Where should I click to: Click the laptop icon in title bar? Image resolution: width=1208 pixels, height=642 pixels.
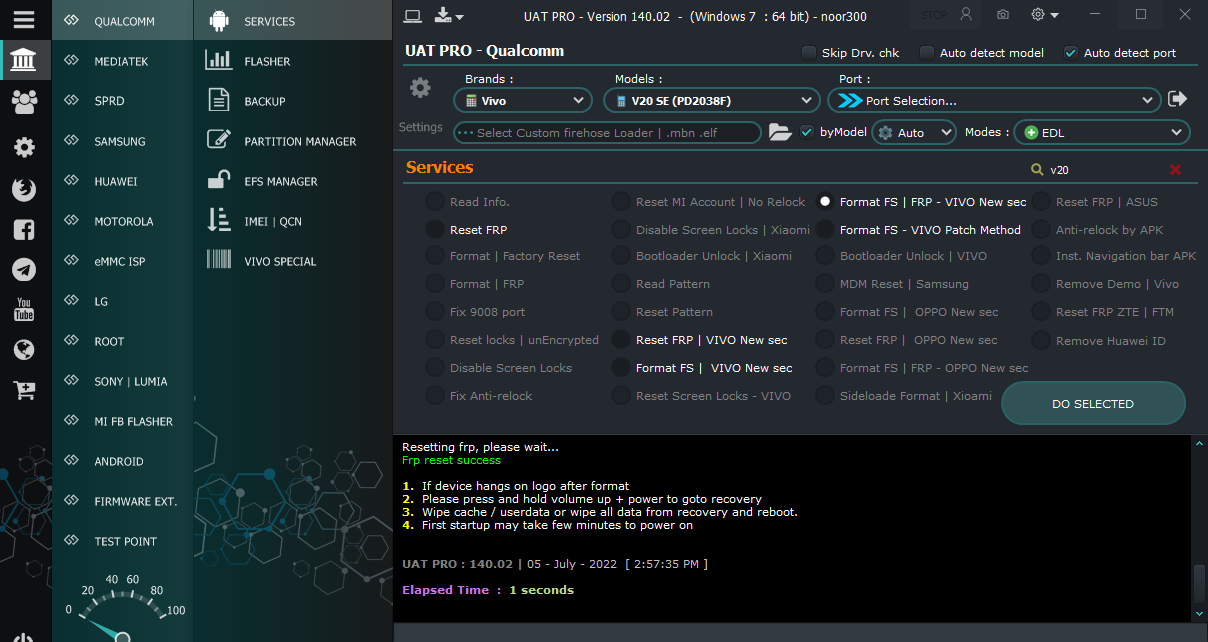[x=412, y=15]
